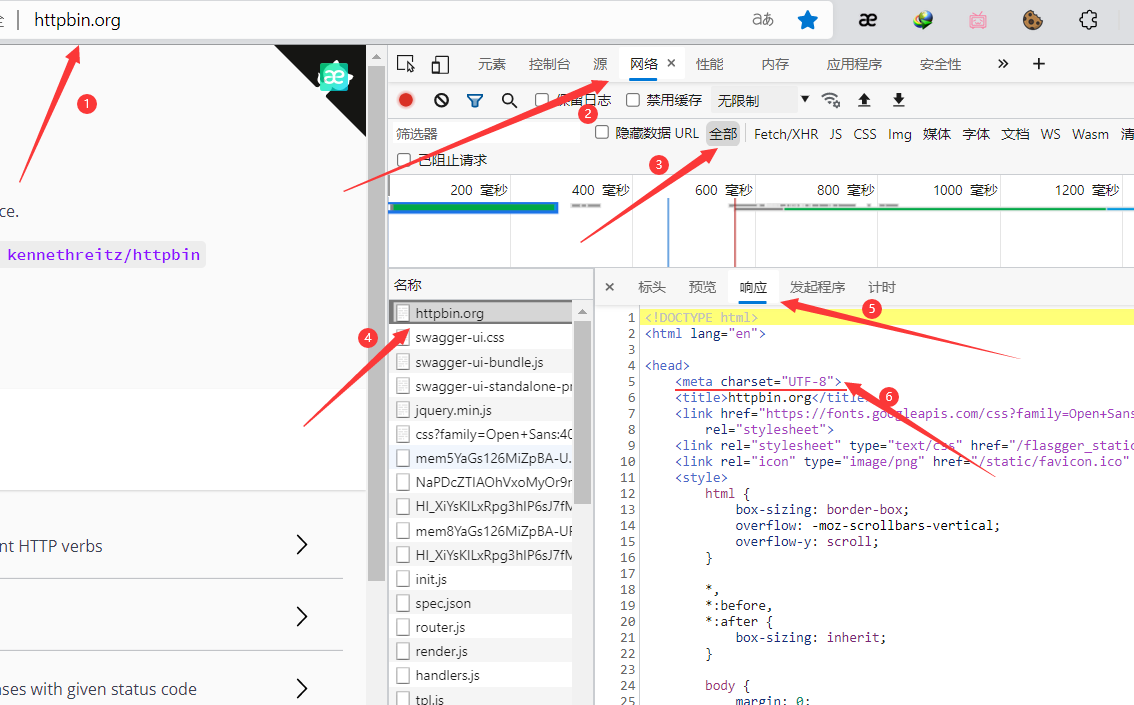Click the httpbin.org address bar
Viewport: 1134px width, 705px height.
click(x=77, y=20)
